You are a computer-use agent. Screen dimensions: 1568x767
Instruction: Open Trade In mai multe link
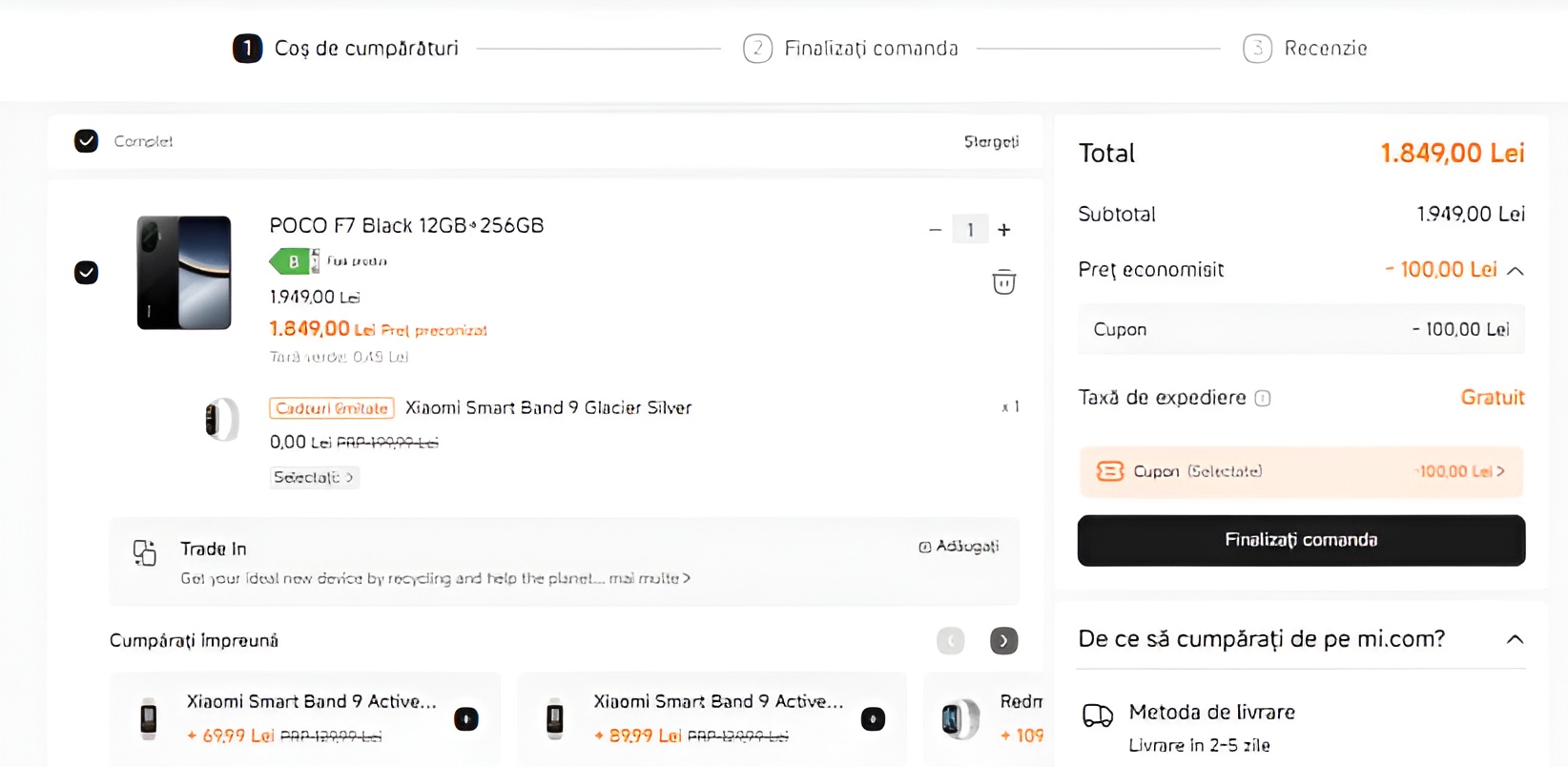[650, 578]
